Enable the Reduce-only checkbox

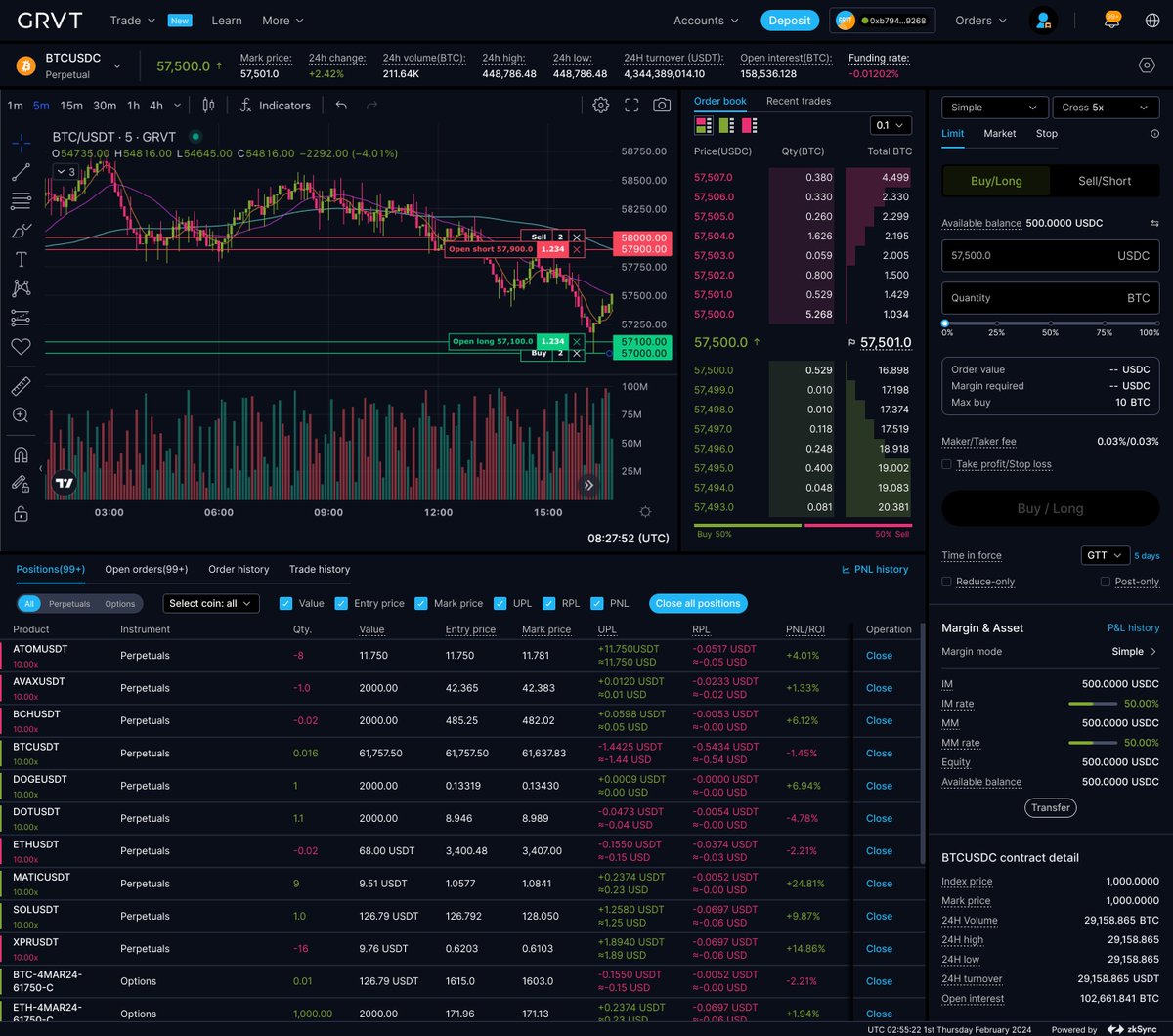pyautogui.click(x=946, y=582)
